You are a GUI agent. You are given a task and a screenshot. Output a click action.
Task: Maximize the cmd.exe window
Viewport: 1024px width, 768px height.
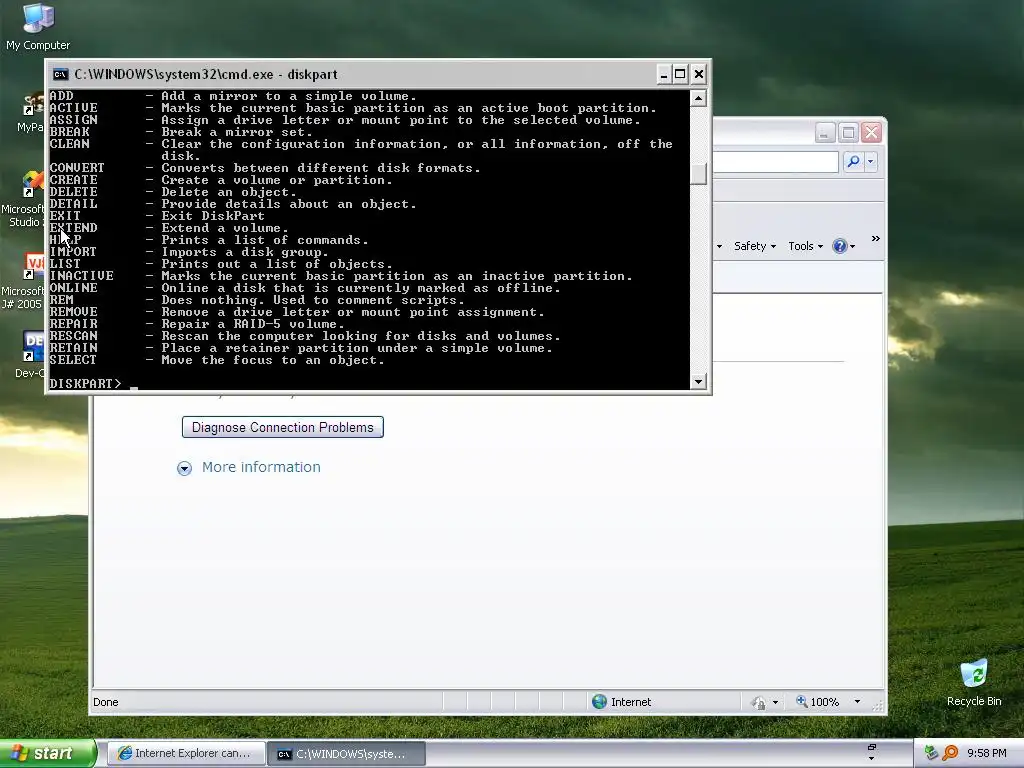(680, 74)
